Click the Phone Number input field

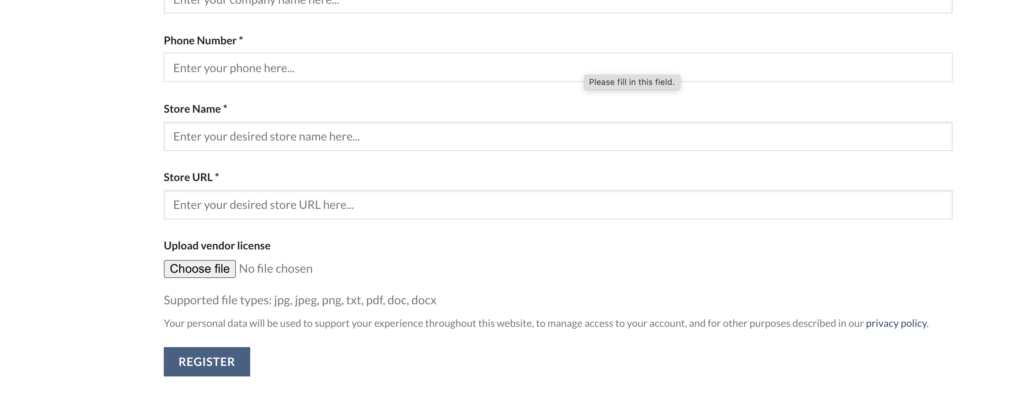click(558, 67)
